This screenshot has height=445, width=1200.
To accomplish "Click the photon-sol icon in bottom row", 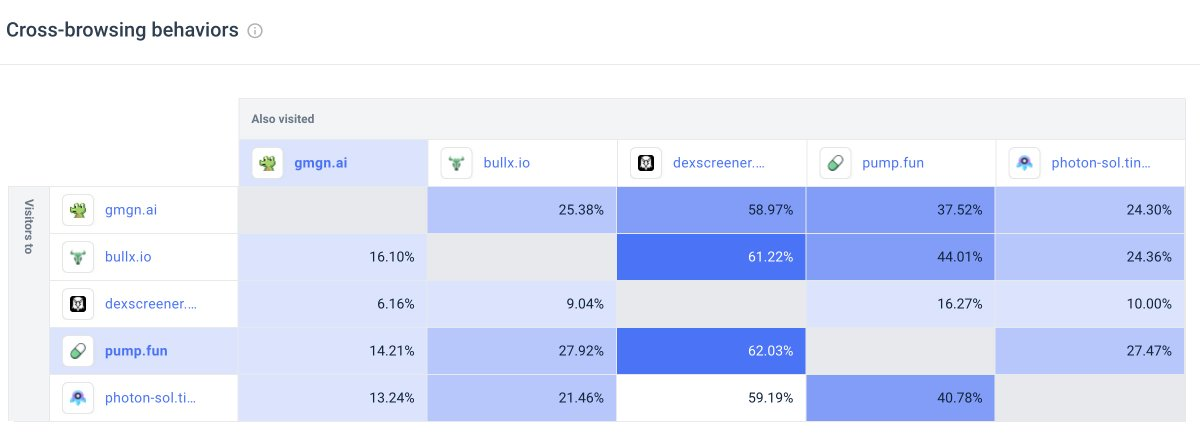I will (x=78, y=397).
